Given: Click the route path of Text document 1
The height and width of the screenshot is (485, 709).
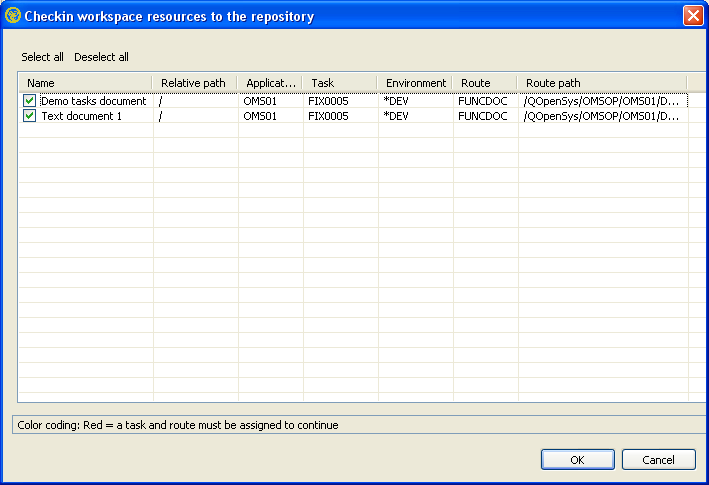Looking at the screenshot, I should (x=601, y=116).
